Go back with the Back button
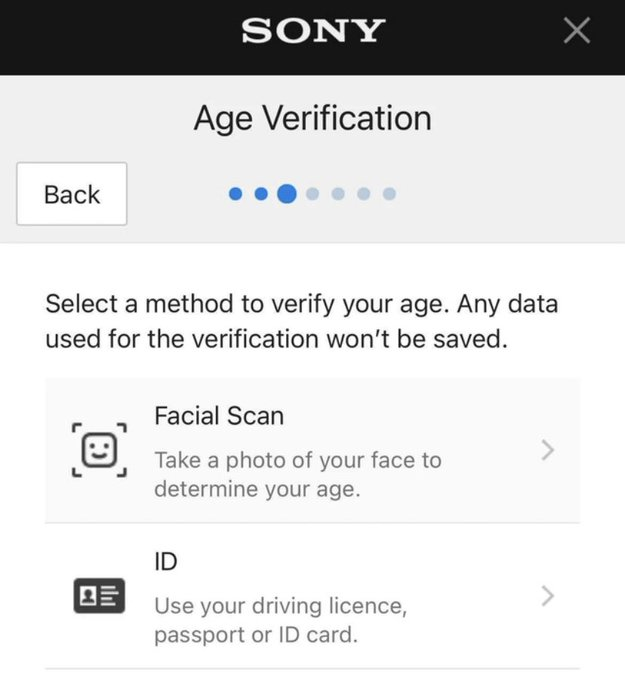The image size is (625, 680). (x=72, y=194)
